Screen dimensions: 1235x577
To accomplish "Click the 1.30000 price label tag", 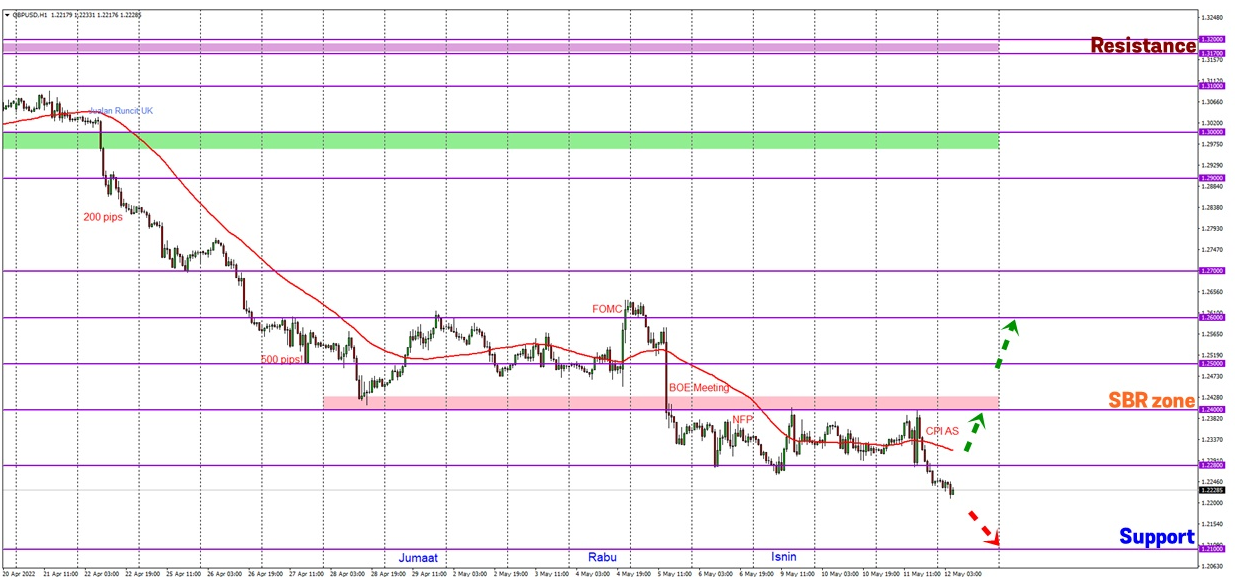I will (1212, 132).
